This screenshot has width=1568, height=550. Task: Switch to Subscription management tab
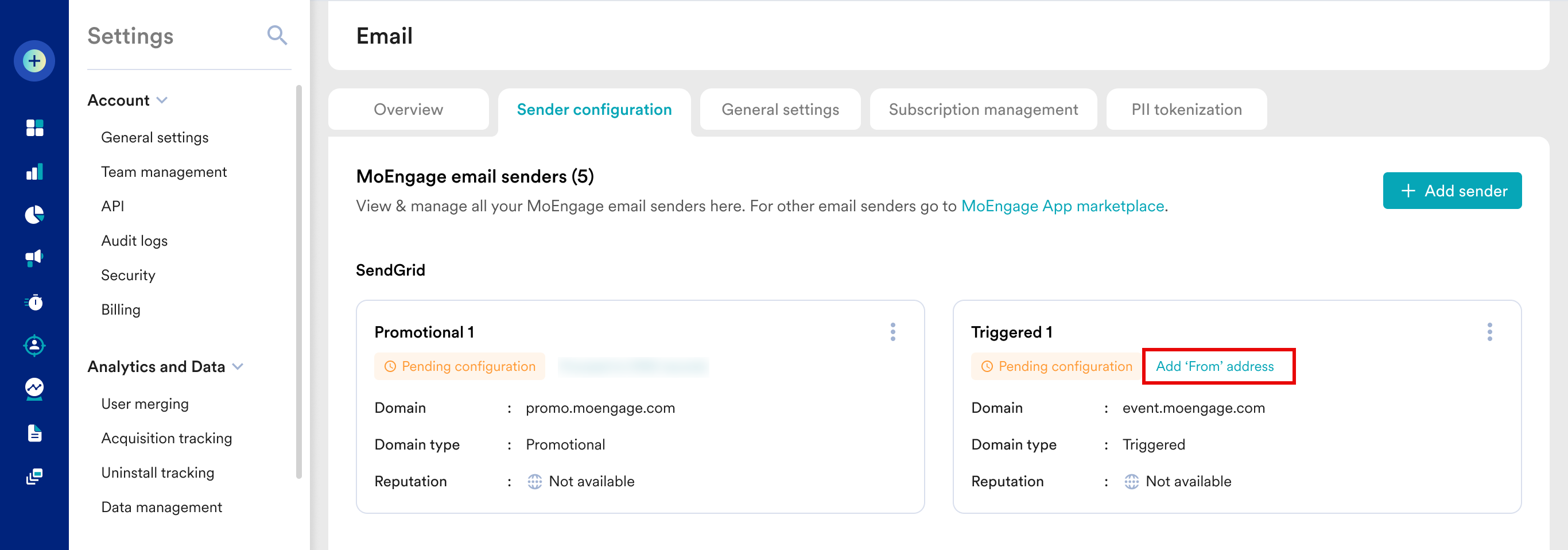point(983,110)
